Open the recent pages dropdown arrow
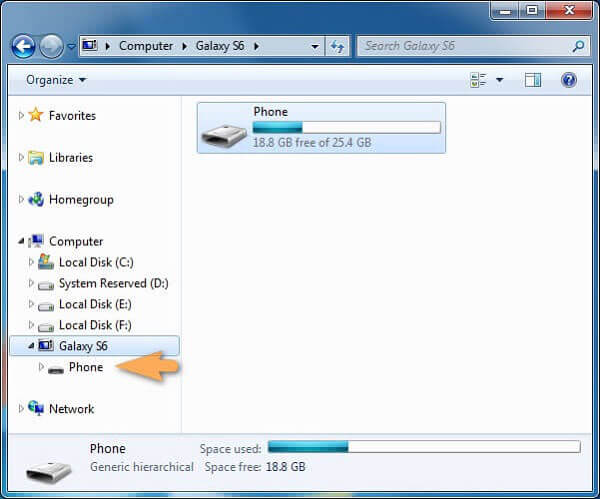The height and width of the screenshot is (499, 600). [71, 47]
